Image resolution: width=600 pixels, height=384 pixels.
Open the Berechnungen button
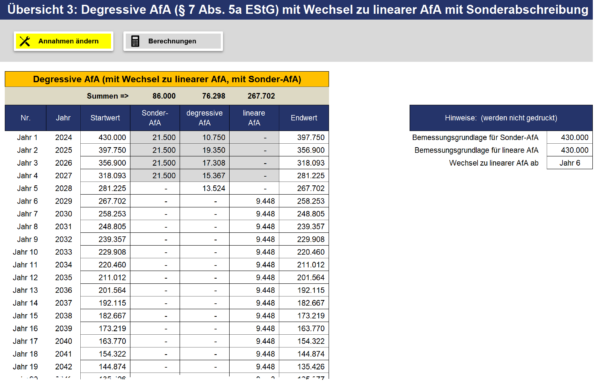click(x=173, y=41)
